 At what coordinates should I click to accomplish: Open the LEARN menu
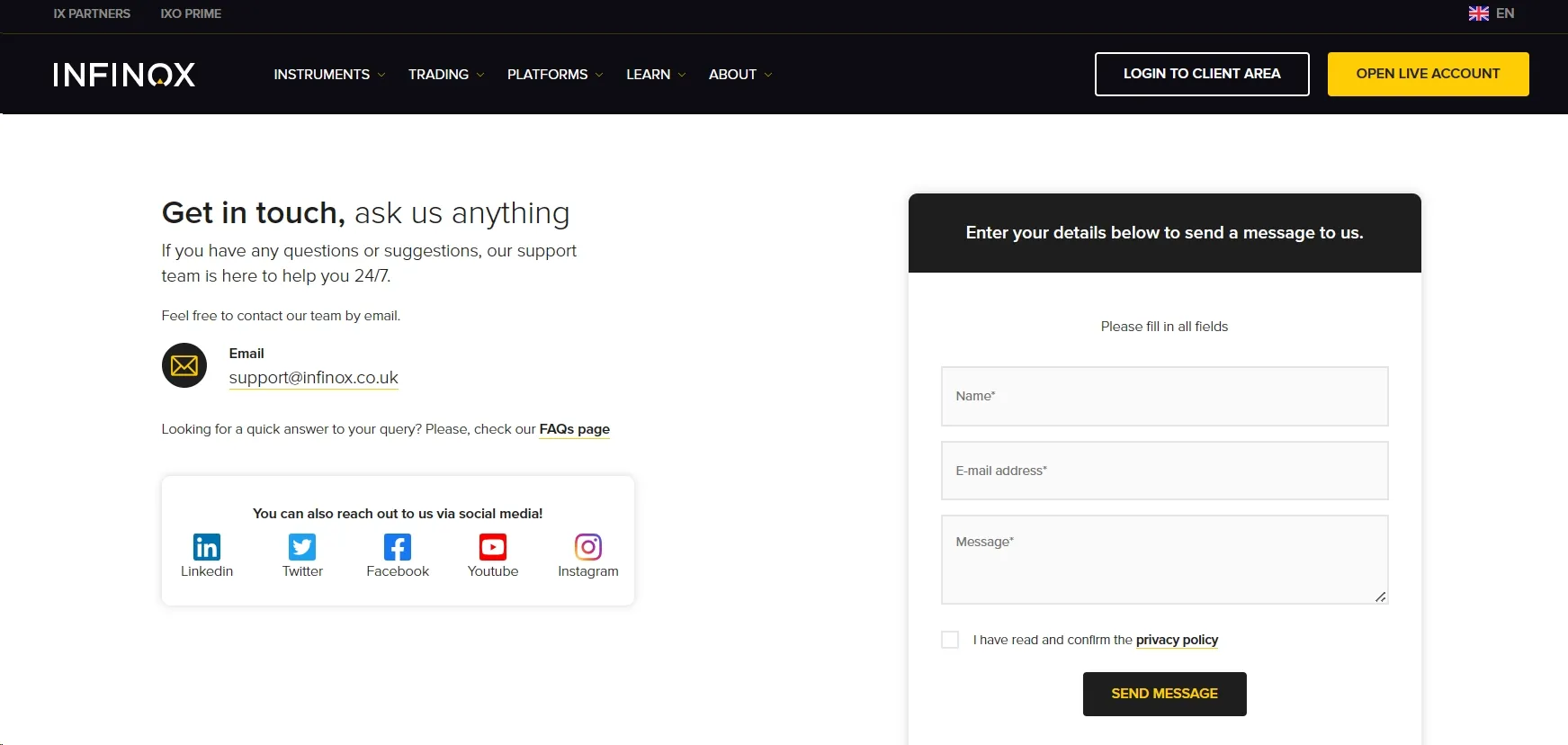coord(649,75)
